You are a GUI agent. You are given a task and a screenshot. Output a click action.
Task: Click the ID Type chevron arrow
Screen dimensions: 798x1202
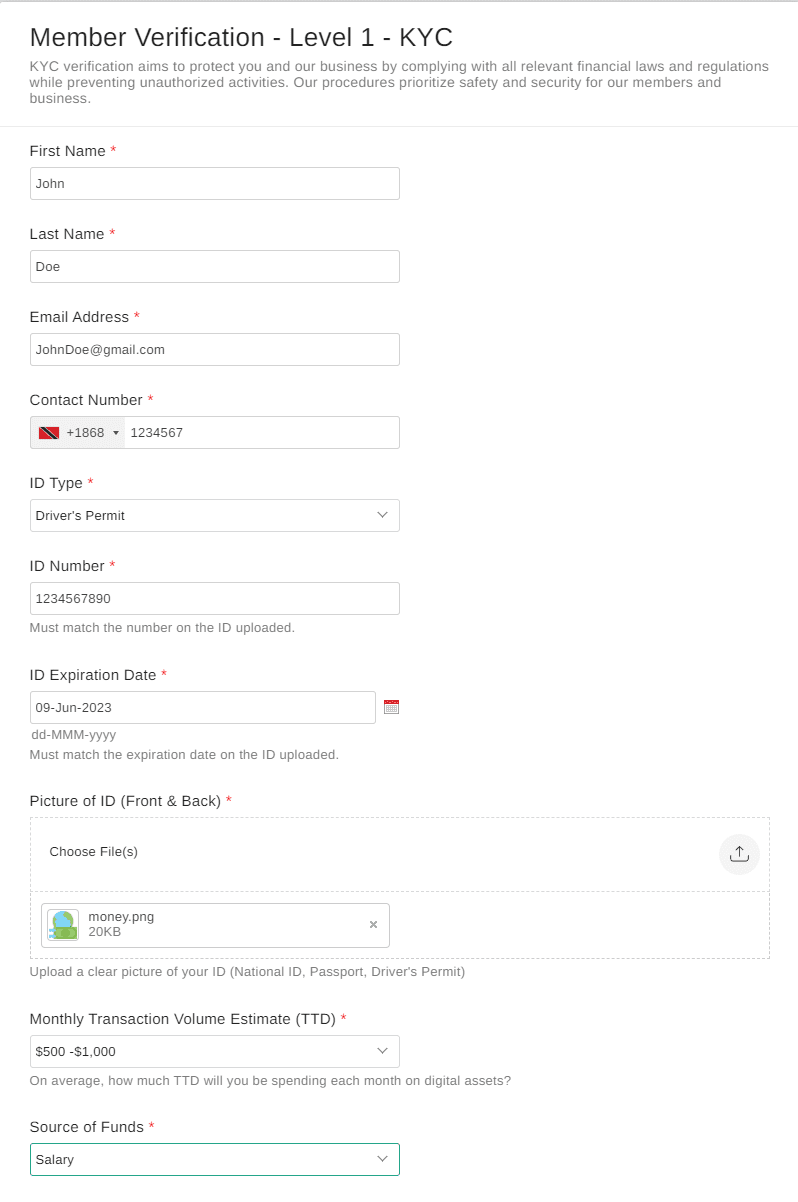pos(382,515)
